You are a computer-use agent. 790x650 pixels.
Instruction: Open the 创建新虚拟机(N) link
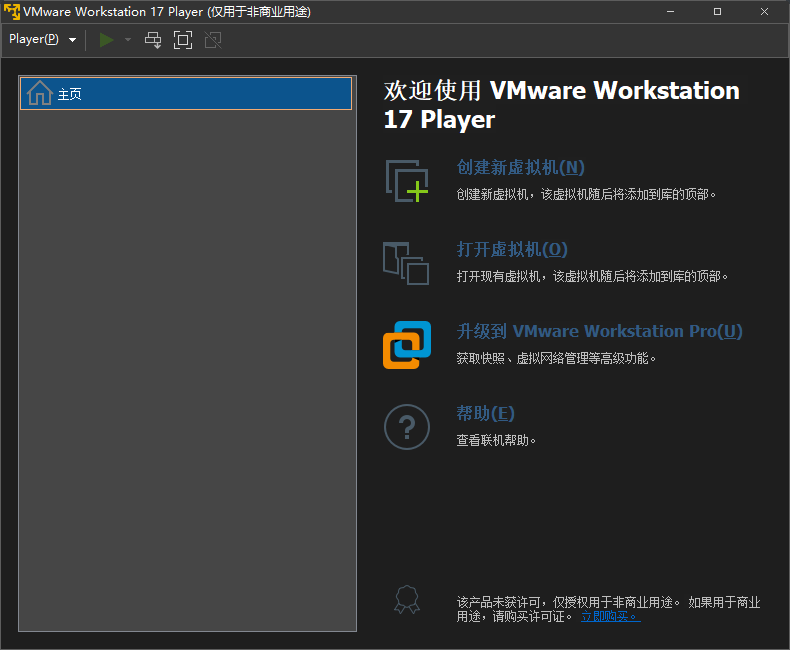(520, 168)
